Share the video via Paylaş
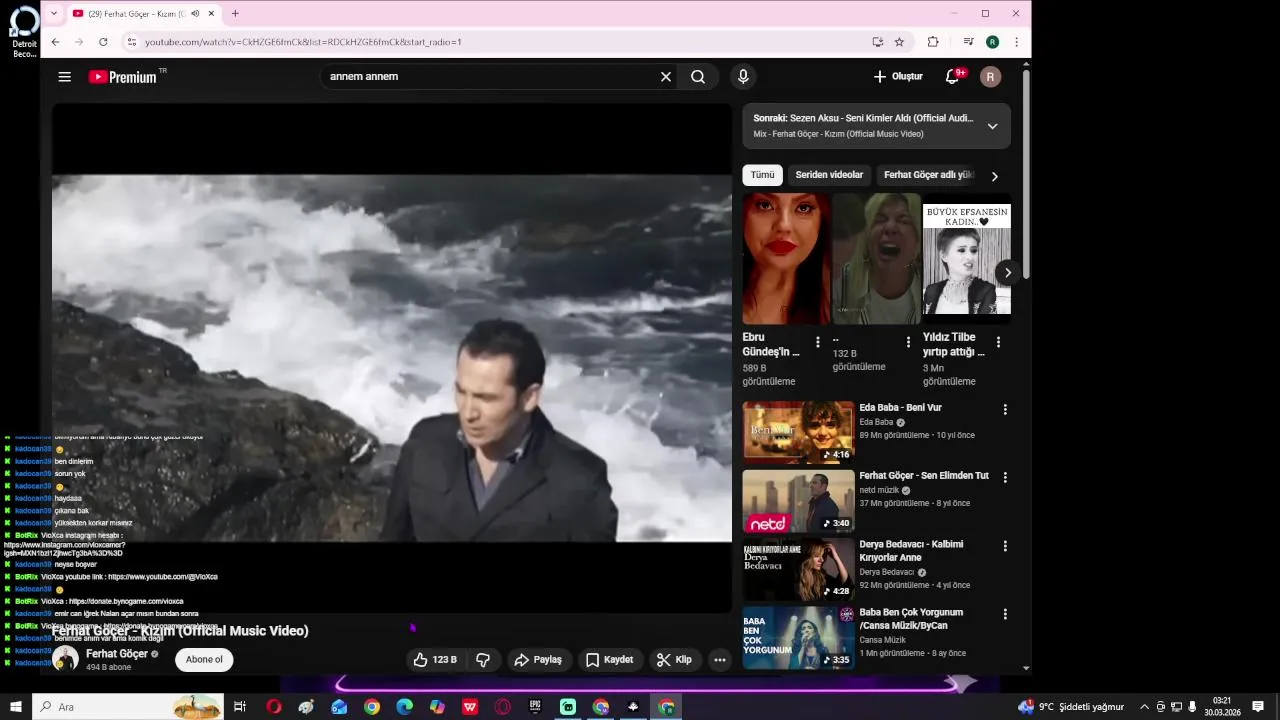This screenshot has width=1280, height=720. pos(538,660)
